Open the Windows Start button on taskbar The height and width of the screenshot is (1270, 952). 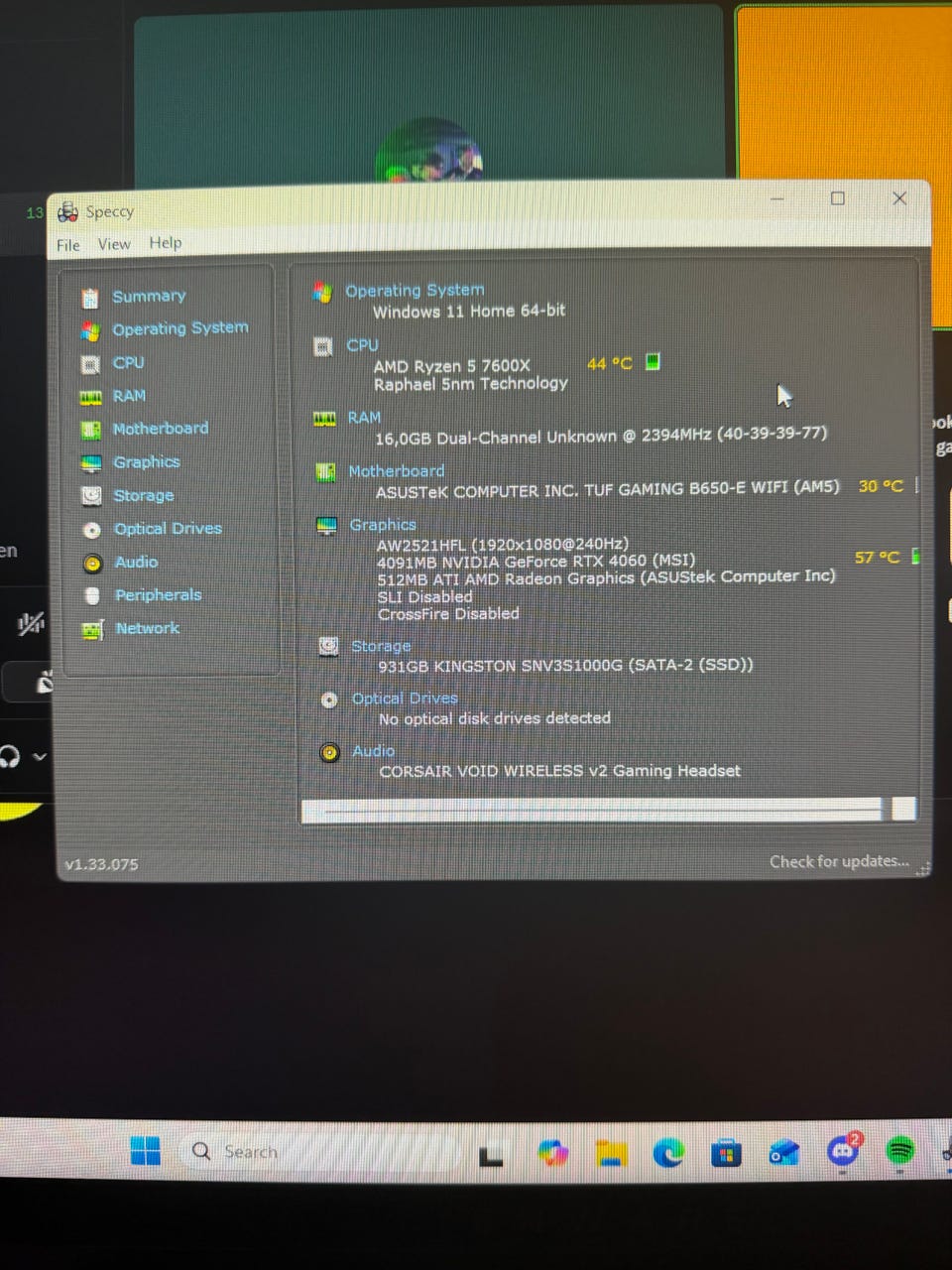[146, 1151]
